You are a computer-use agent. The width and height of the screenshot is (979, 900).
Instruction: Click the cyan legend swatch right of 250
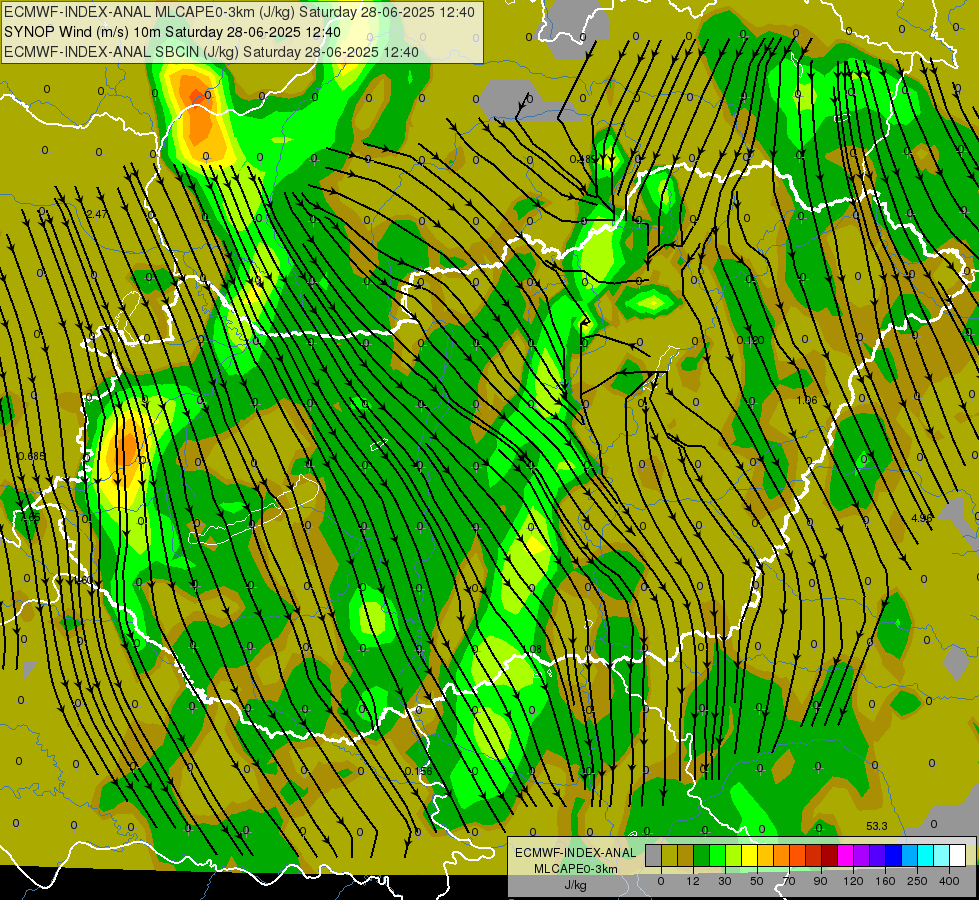(926, 855)
